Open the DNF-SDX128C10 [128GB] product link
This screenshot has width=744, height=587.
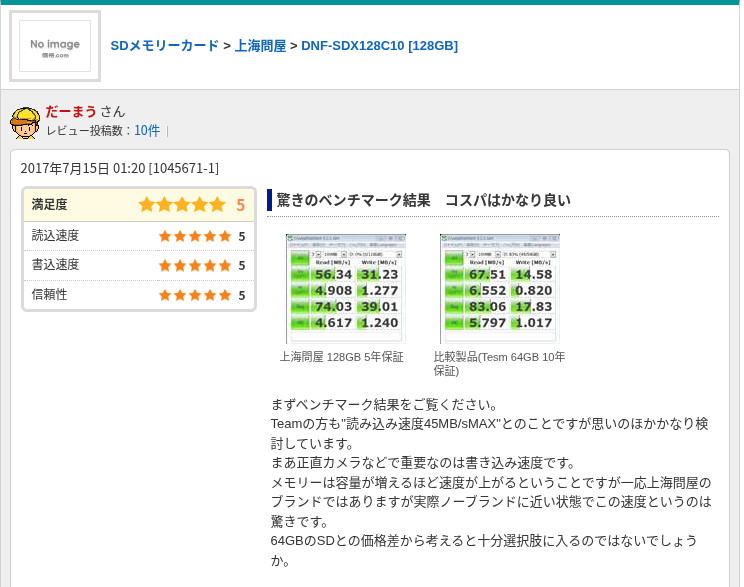(380, 46)
